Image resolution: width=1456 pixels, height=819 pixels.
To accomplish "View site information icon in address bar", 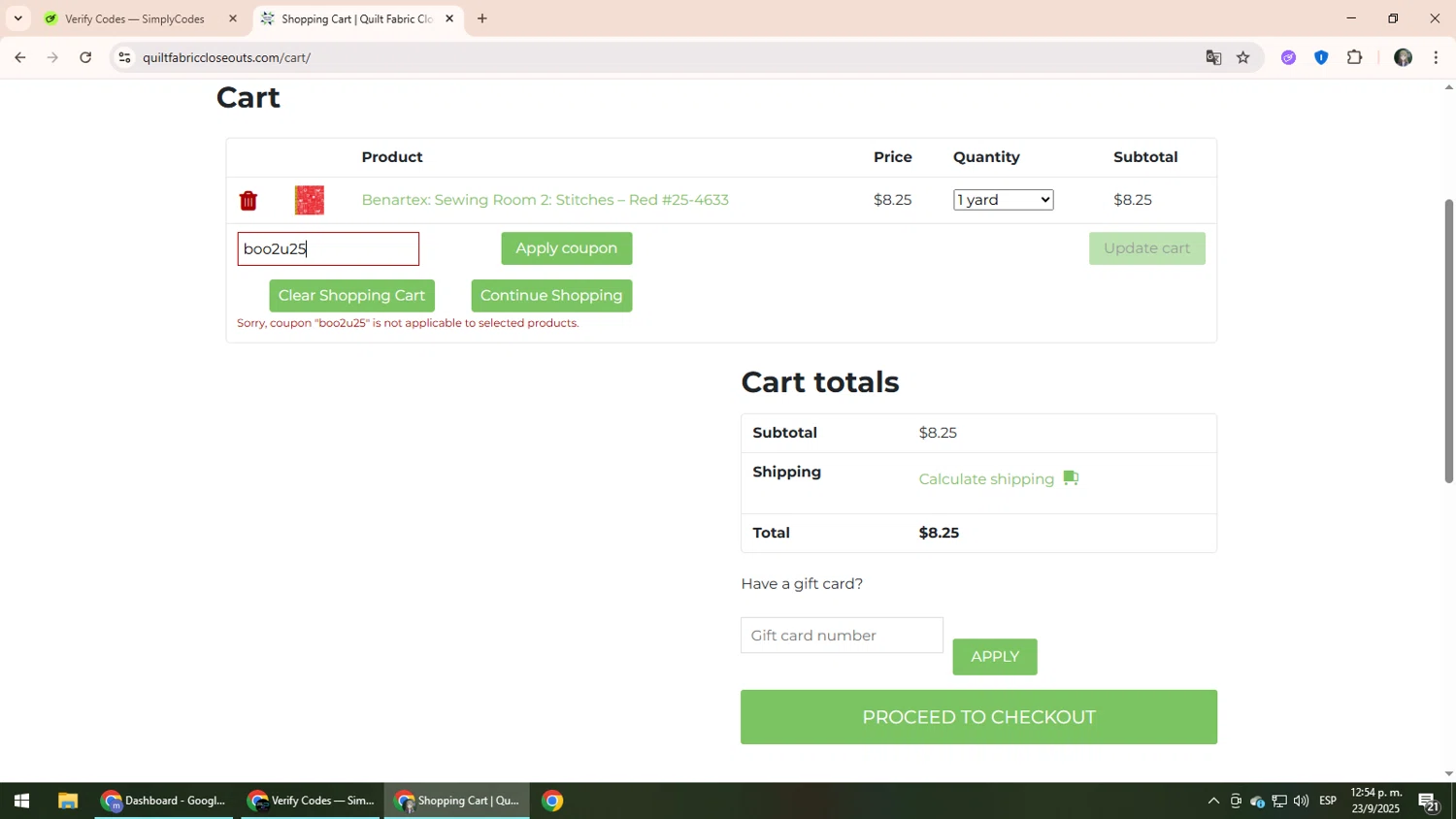I will pos(124,58).
